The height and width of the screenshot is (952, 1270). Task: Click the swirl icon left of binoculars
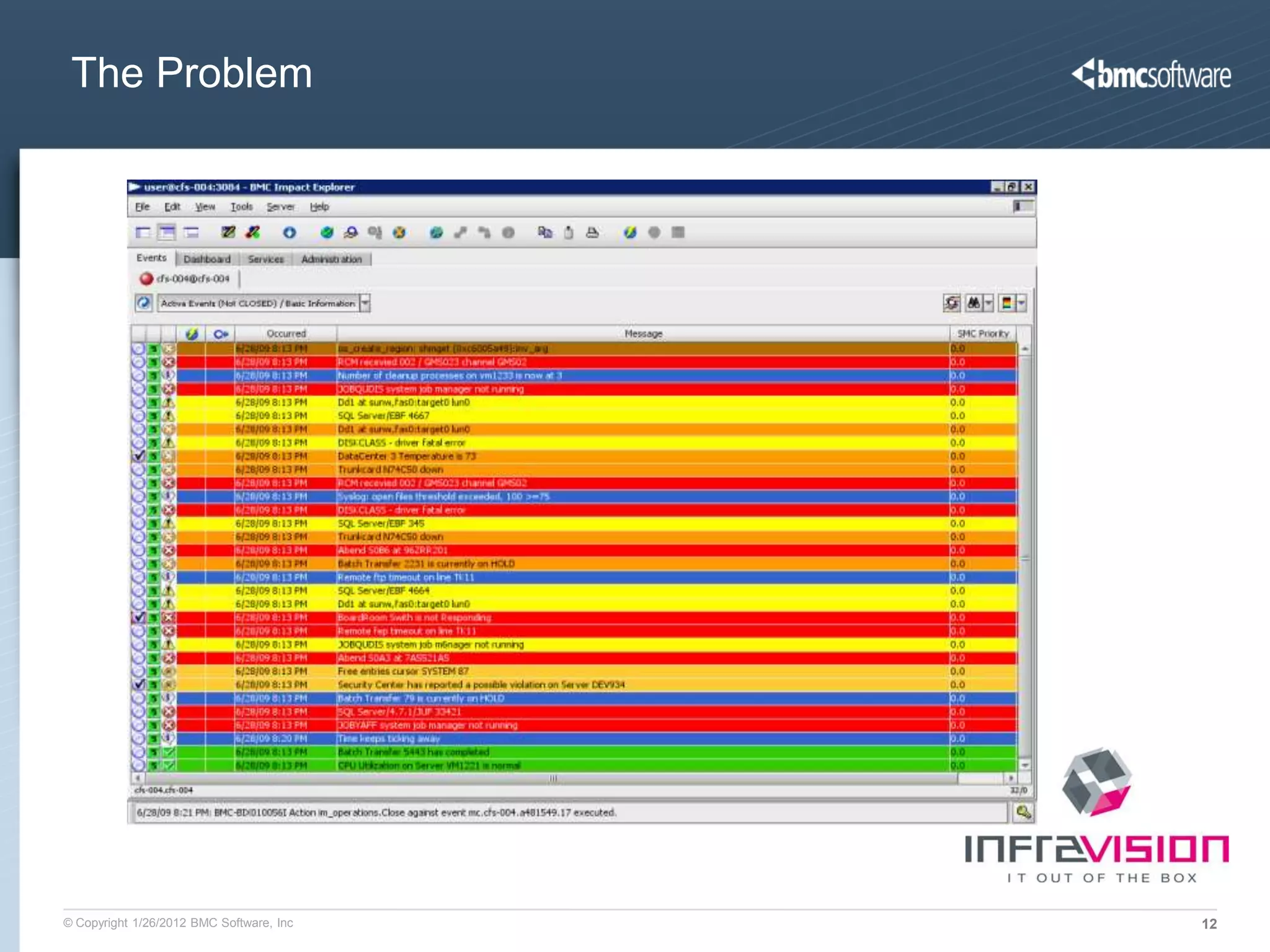click(952, 303)
